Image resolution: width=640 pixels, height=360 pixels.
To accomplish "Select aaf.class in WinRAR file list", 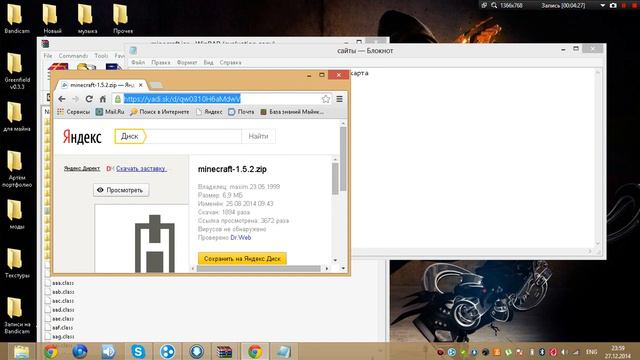I will click(x=60, y=327).
